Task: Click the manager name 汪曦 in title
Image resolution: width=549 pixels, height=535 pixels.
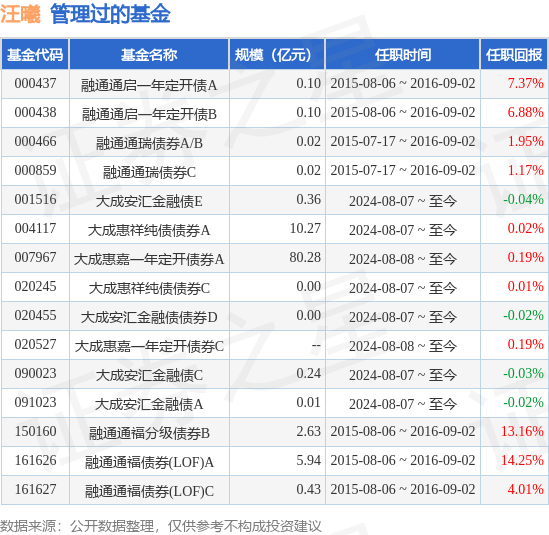Action: pos(21,14)
